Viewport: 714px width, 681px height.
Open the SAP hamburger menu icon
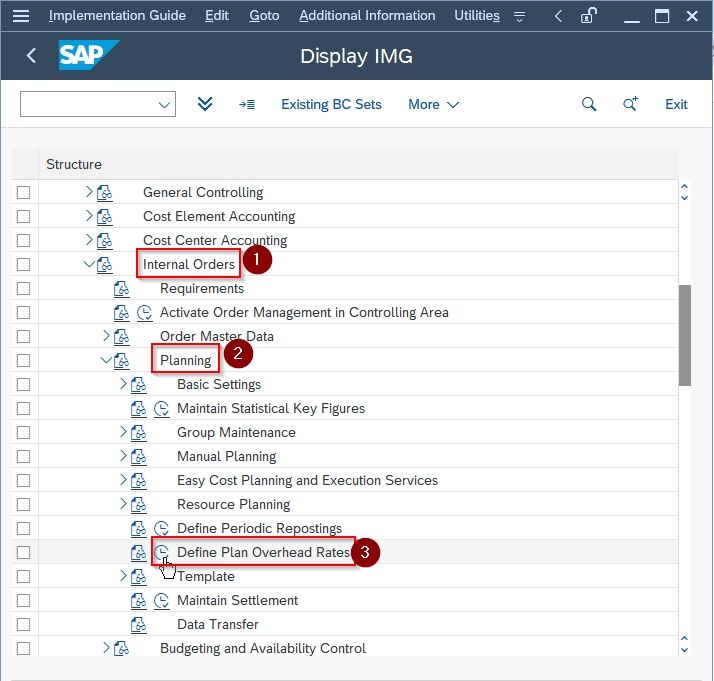[21, 16]
